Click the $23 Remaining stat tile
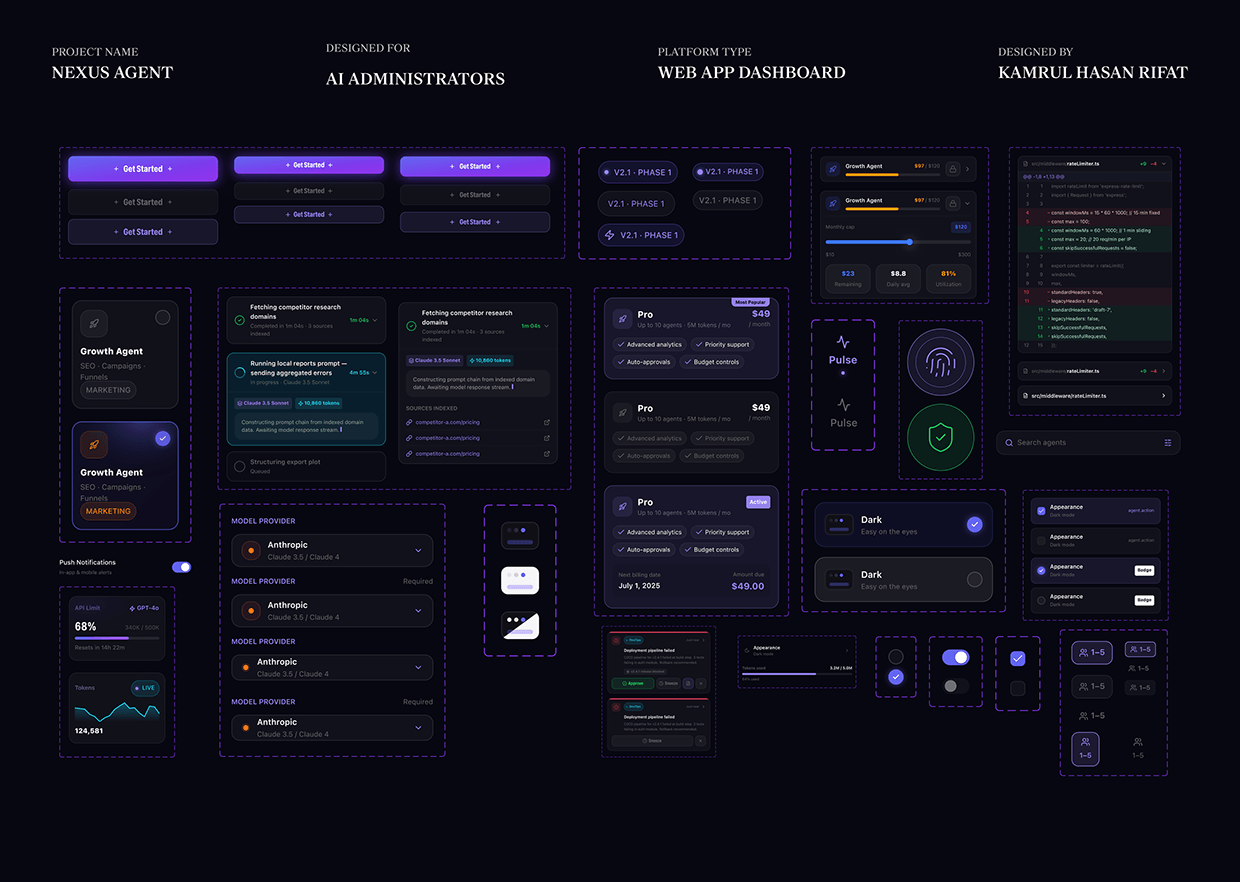 click(848, 279)
